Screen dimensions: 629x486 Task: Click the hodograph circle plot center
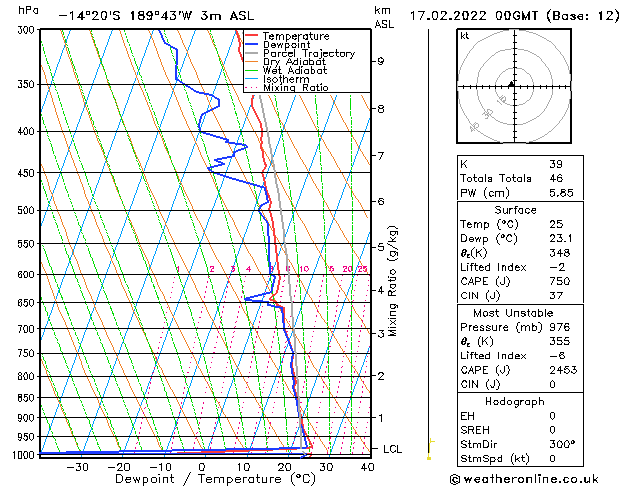tap(511, 86)
